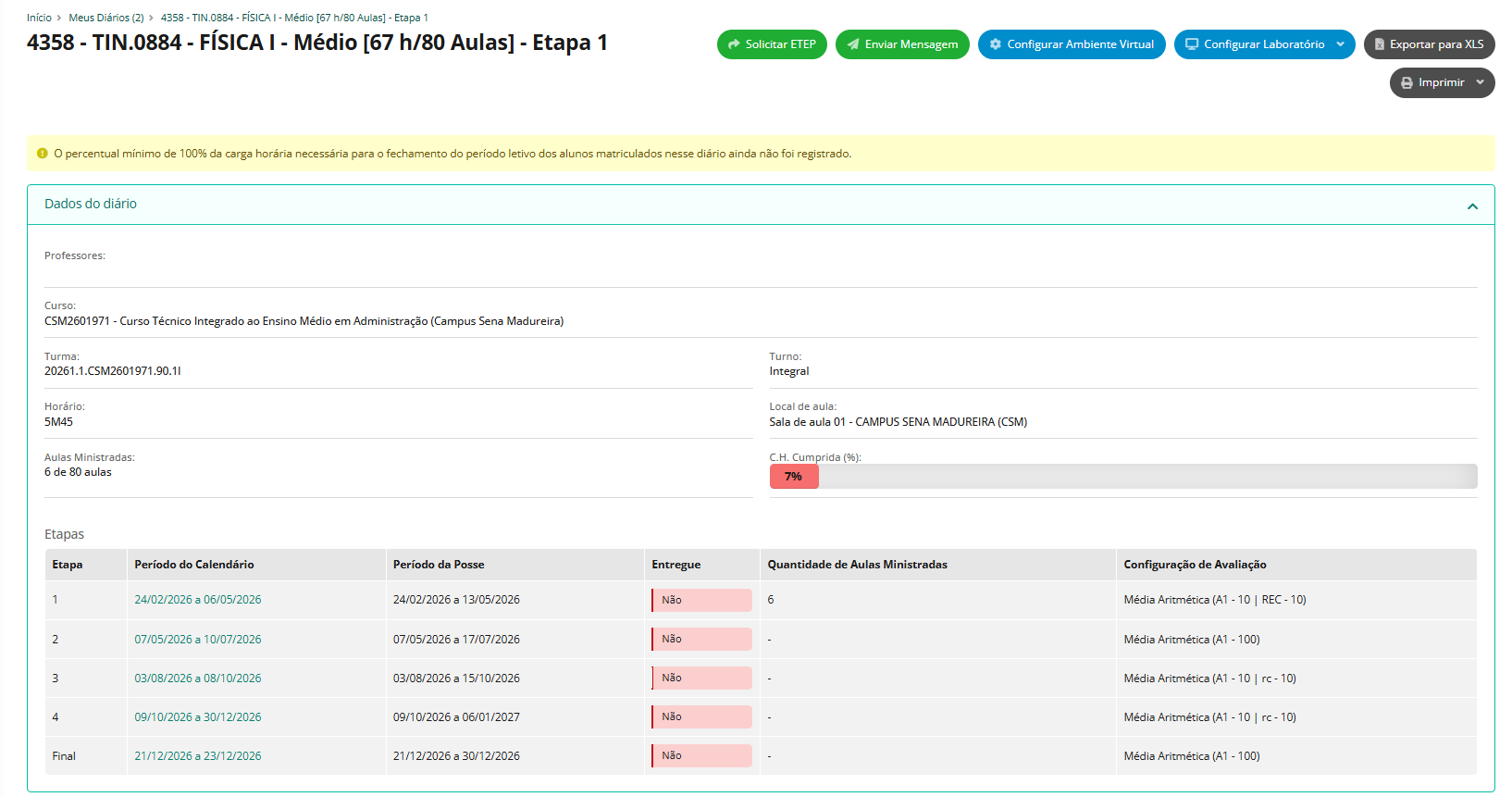Click the yellow warning icon in alert banner
The width and height of the screenshot is (1512, 797).
pyautogui.click(x=42, y=154)
